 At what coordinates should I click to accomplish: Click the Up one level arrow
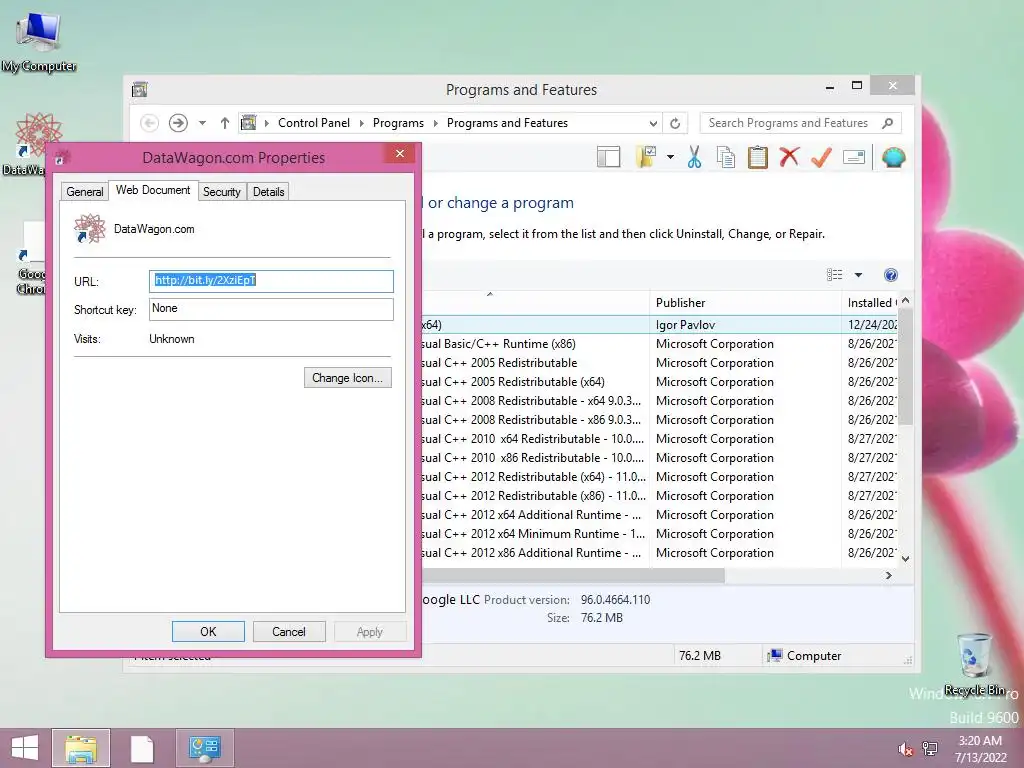pos(225,123)
